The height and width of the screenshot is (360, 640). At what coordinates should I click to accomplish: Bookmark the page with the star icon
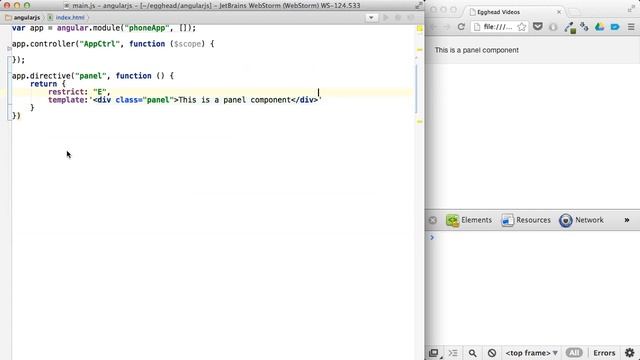[x=522, y=27]
